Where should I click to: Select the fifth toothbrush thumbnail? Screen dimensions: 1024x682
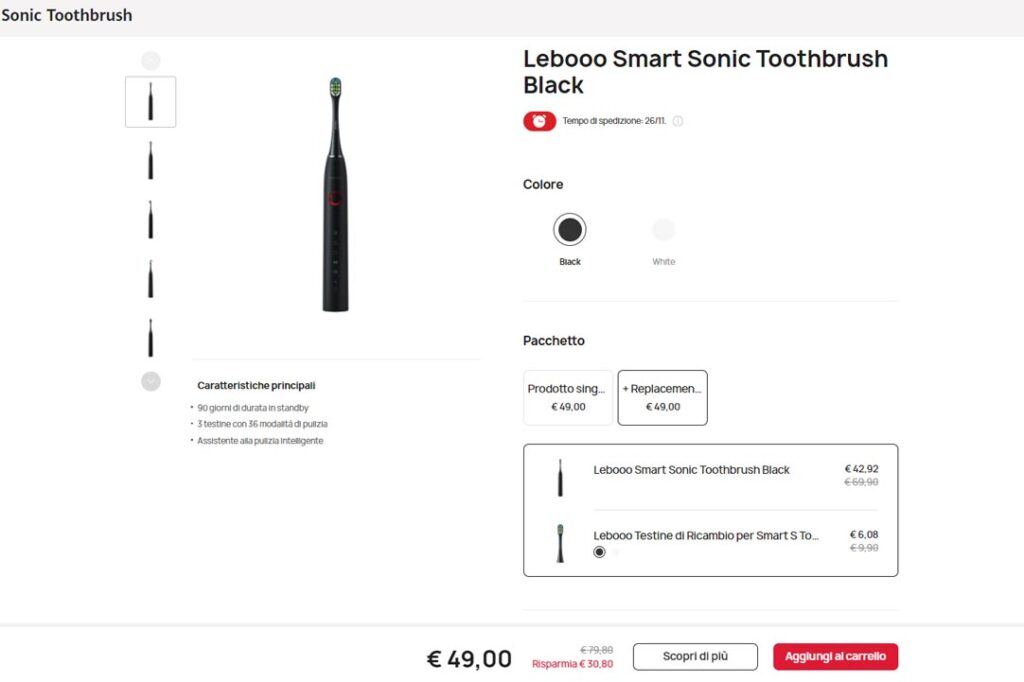151,338
